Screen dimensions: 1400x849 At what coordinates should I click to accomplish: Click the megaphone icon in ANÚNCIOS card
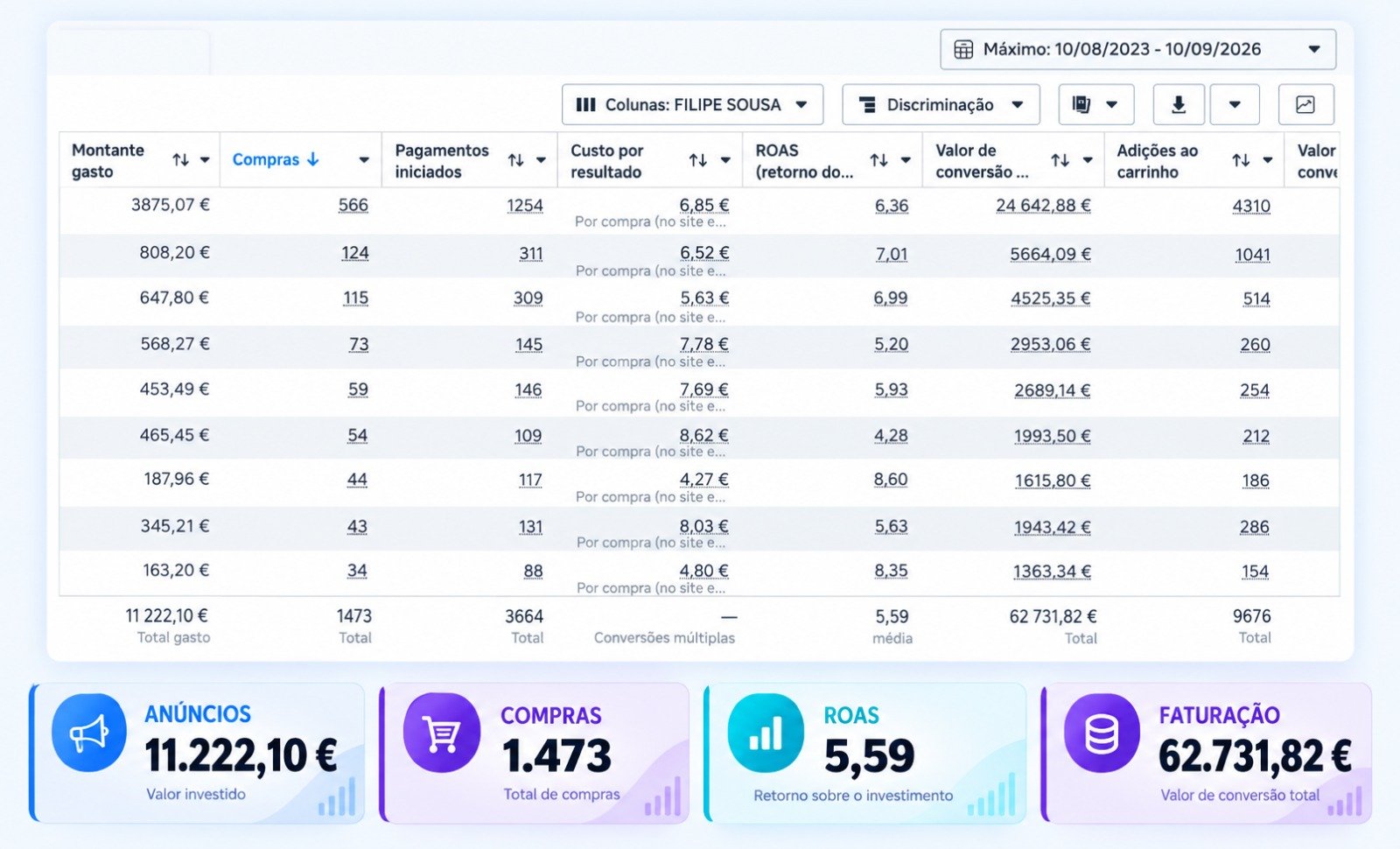(x=88, y=733)
